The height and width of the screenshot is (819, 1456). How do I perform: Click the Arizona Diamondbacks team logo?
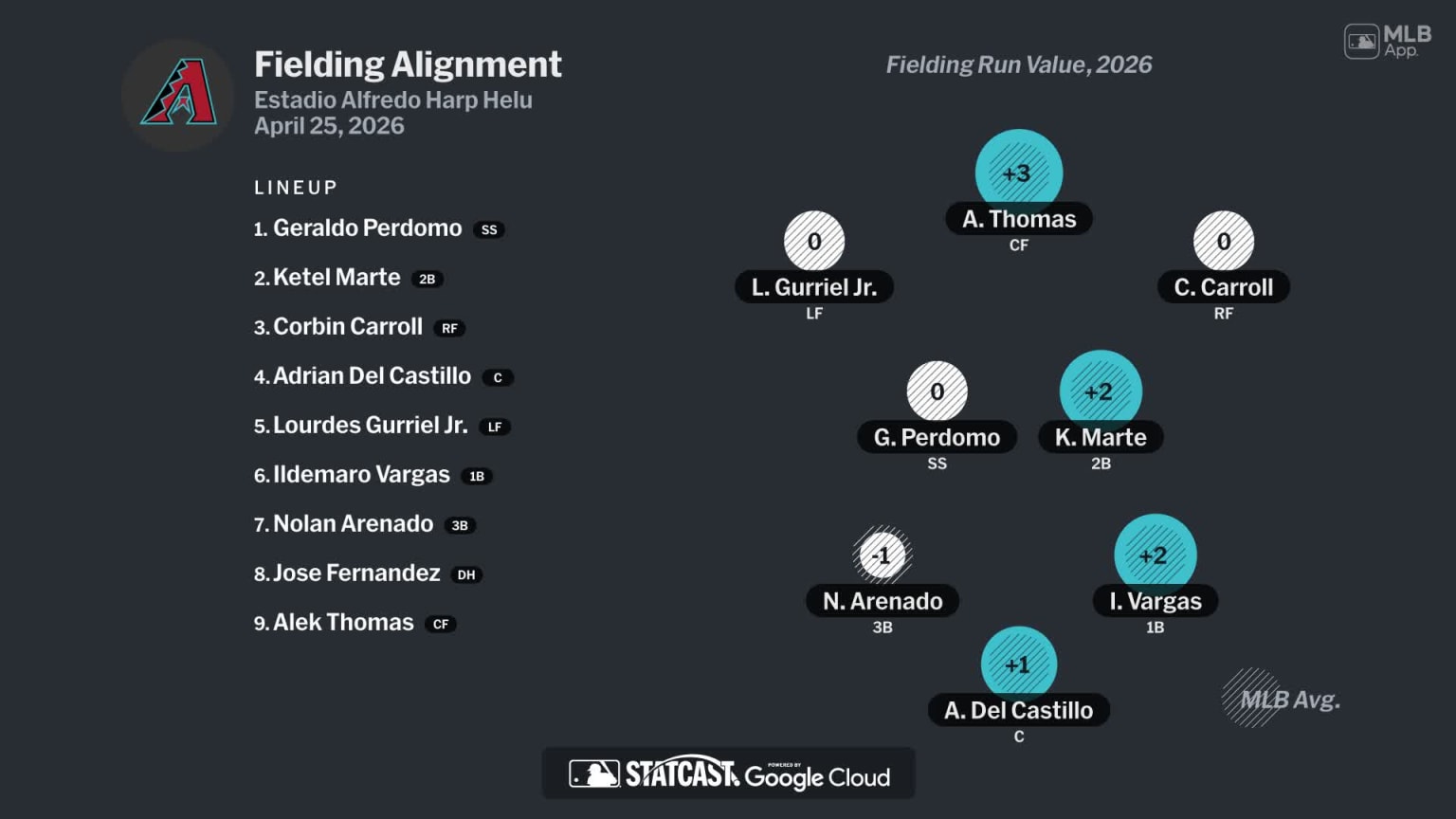178,93
